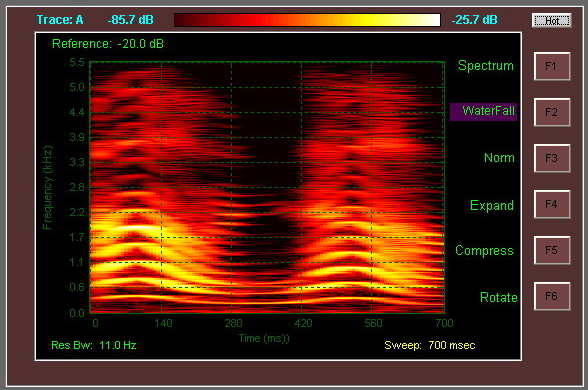
Task: Click the F1 Spectrum button
Action: 552,66
